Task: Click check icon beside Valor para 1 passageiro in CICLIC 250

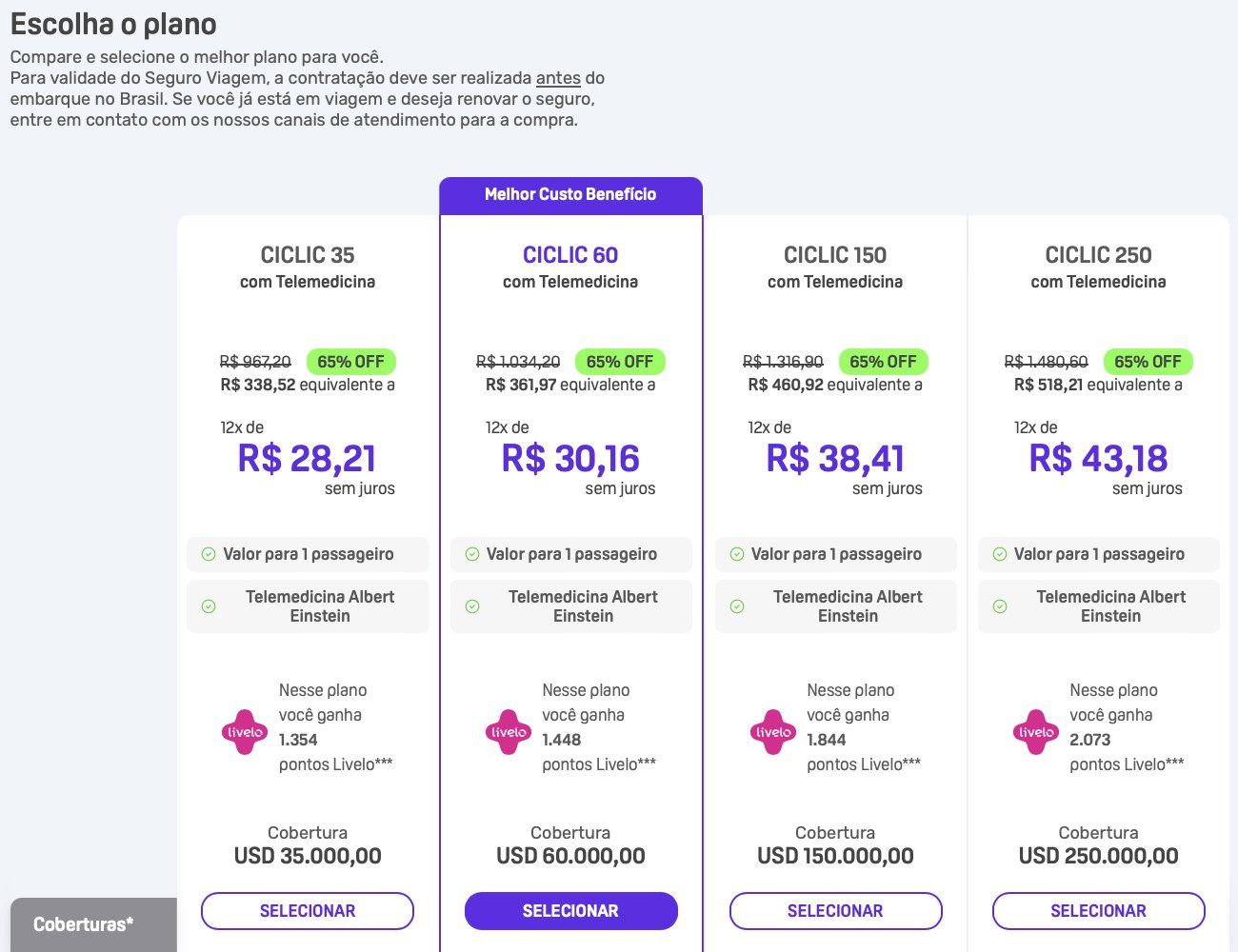Action: click(1000, 554)
